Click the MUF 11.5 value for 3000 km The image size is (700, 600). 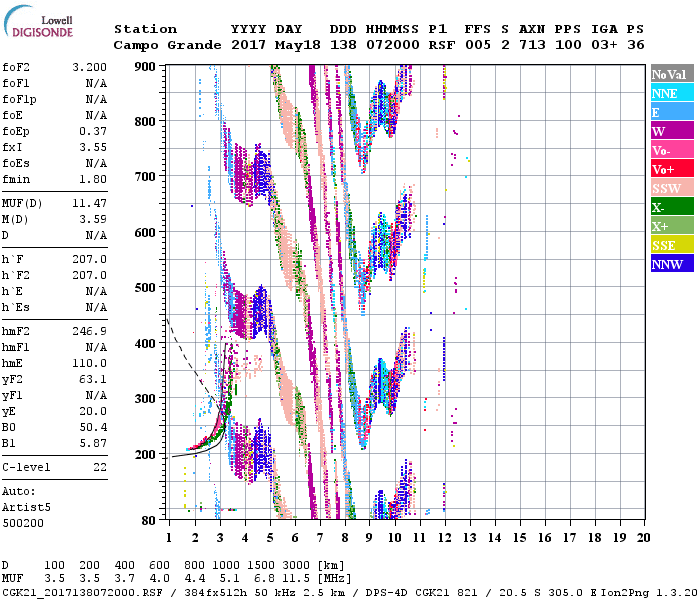[x=296, y=579]
